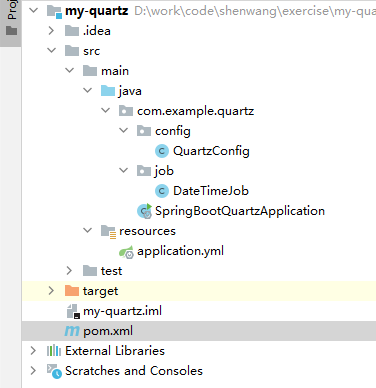Click the Scratches and Consoles icon
This screenshot has height=388, width=376.
click(x=54, y=371)
